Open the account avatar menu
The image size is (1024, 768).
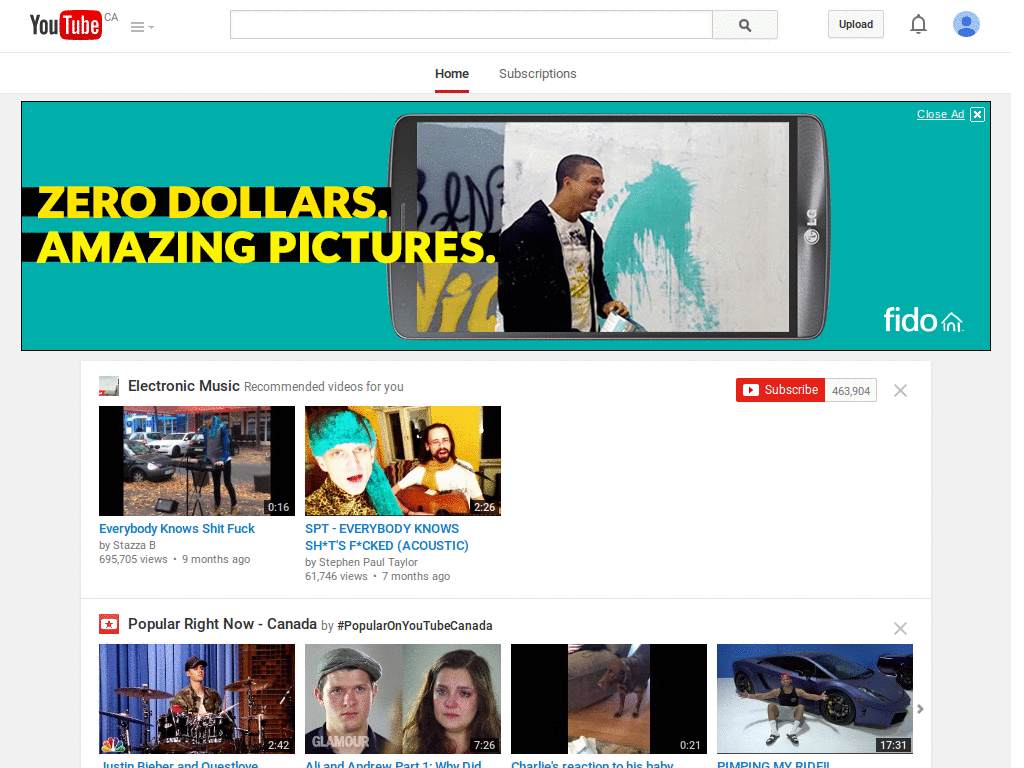click(x=966, y=24)
